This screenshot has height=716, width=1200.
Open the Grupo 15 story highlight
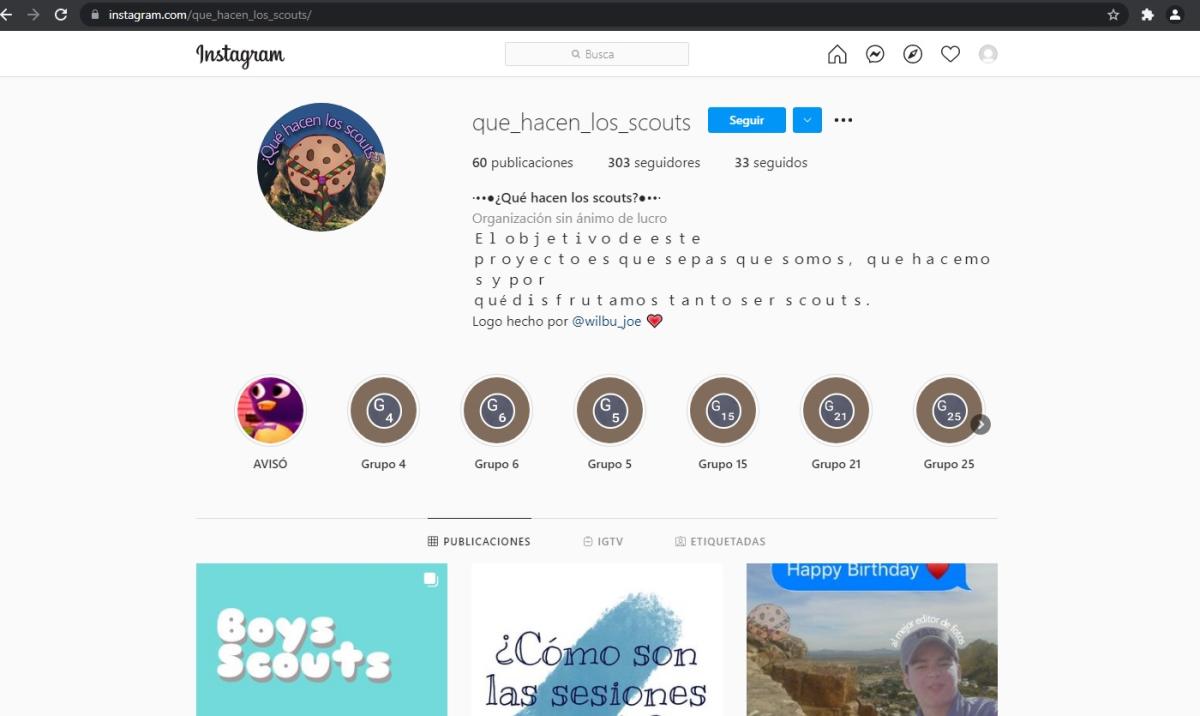723,411
